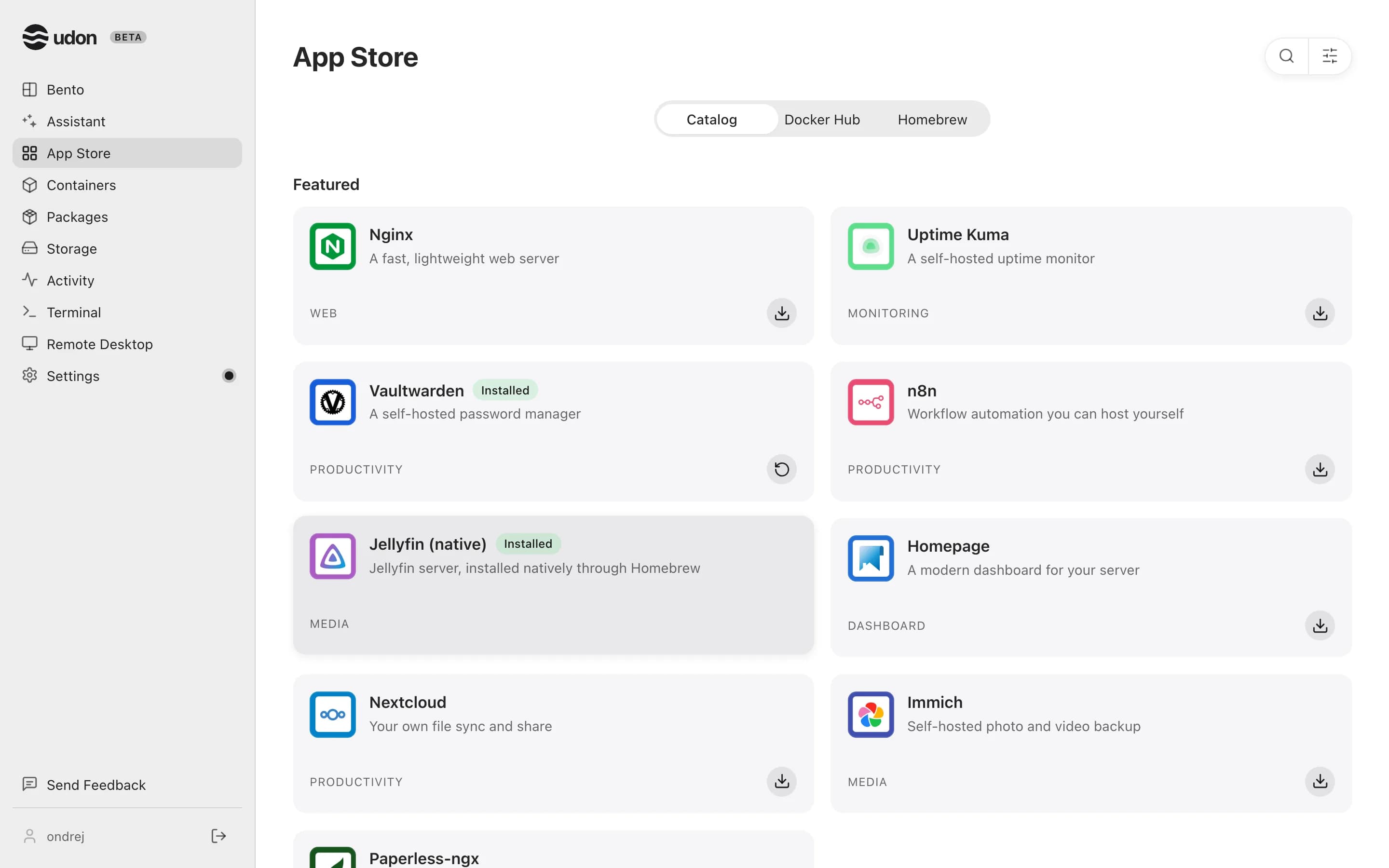
Task: Click the Settings notification dot indicator
Action: [229, 376]
